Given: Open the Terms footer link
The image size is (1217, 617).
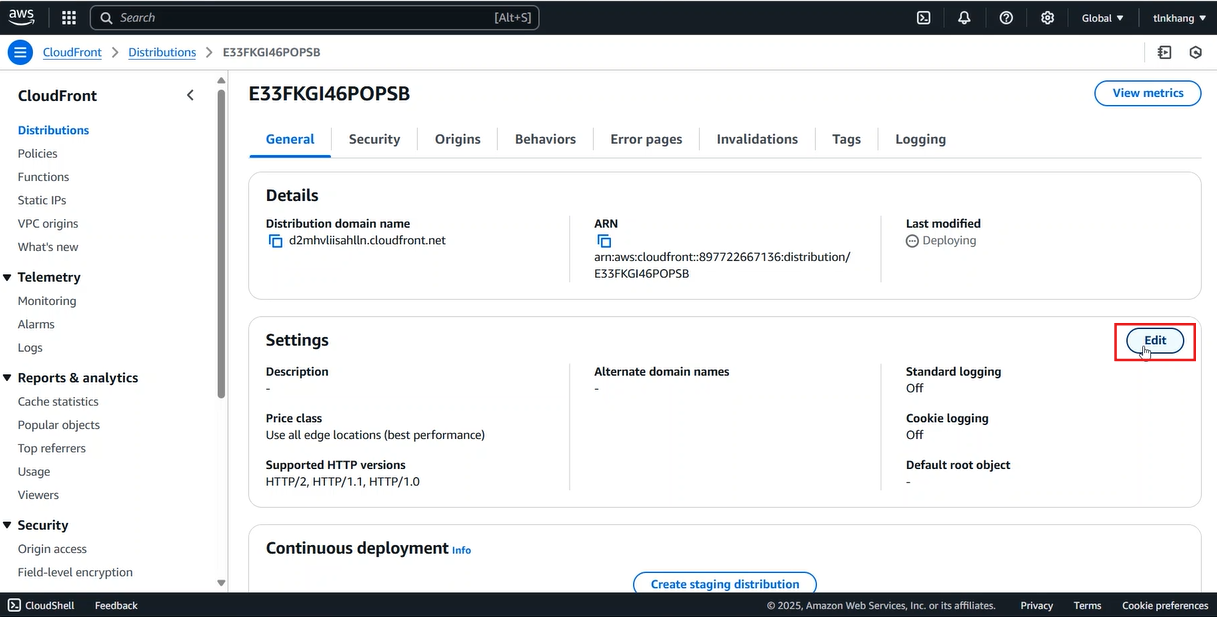Looking at the screenshot, I should [x=1087, y=605].
